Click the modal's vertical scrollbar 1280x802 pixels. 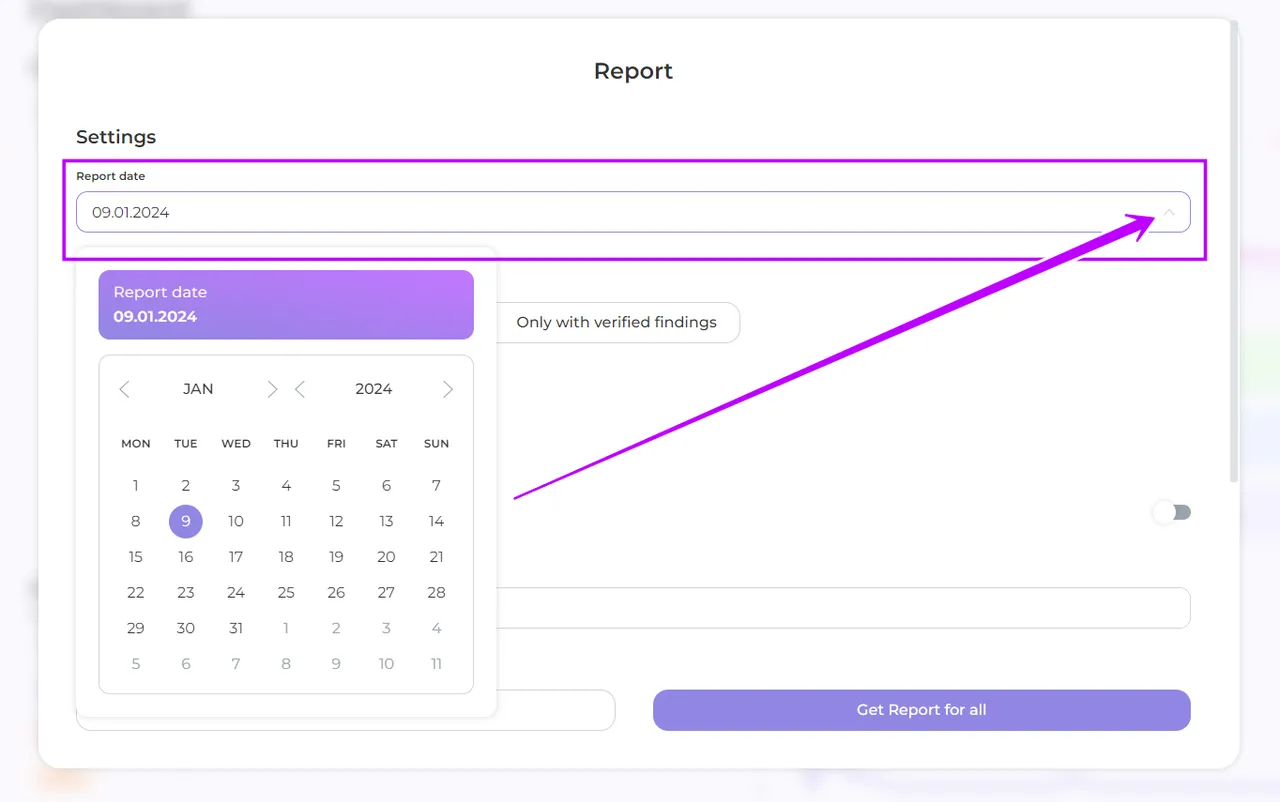pos(1233,250)
